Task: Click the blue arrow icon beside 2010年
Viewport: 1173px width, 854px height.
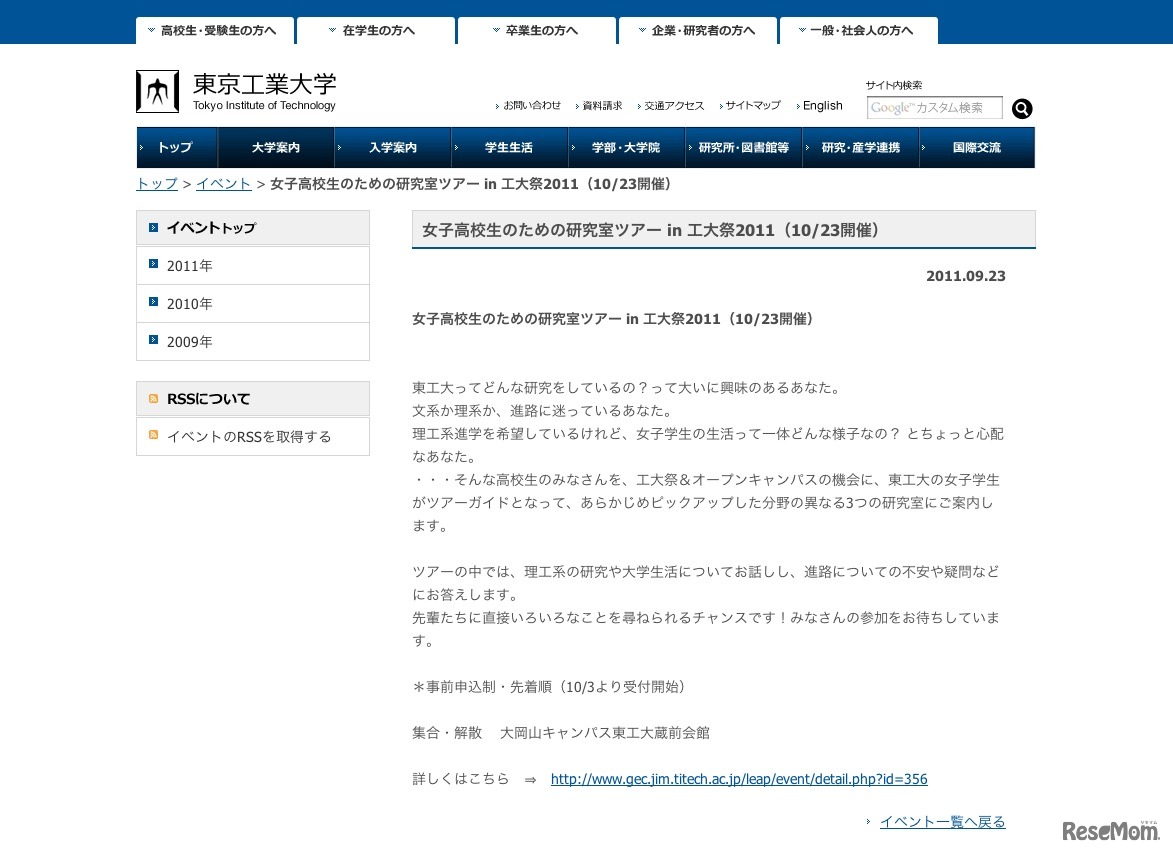Action: tap(153, 301)
